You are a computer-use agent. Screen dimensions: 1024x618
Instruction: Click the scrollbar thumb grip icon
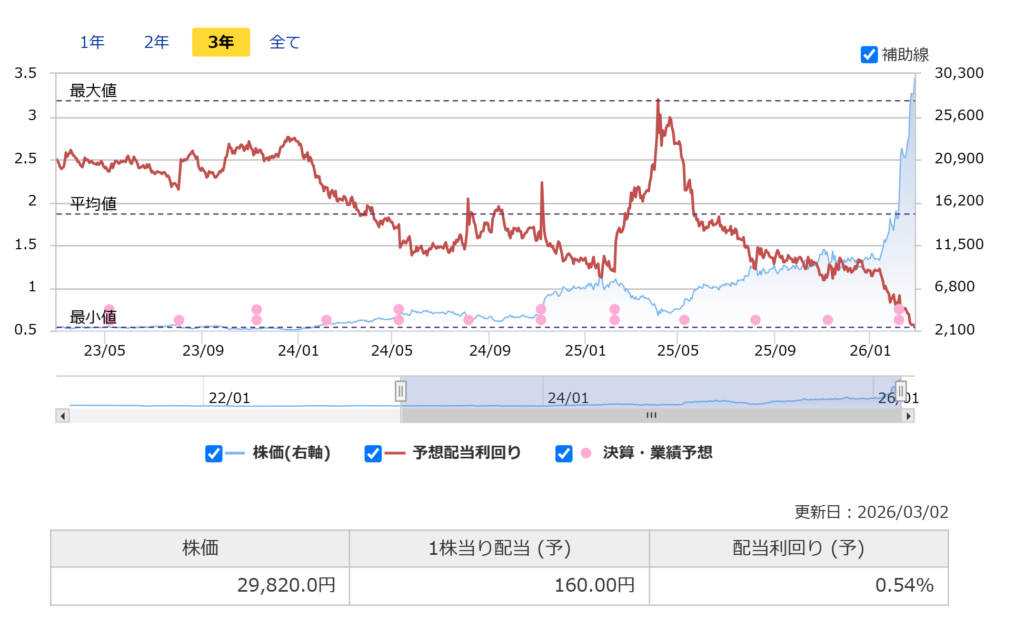pos(651,415)
